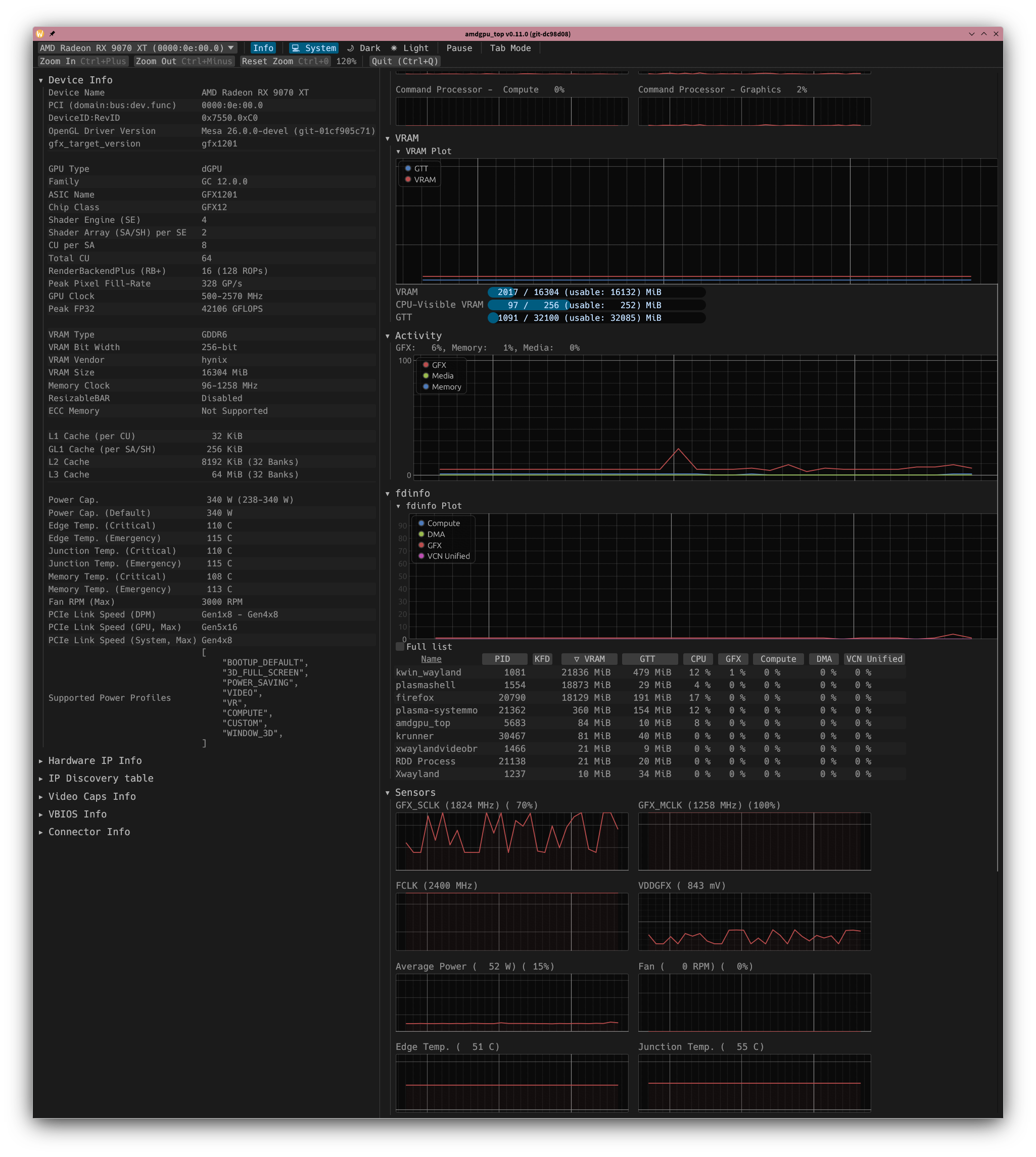Select the Light theme with sun icon
Screen dimensions: 1036x1157
(409, 49)
